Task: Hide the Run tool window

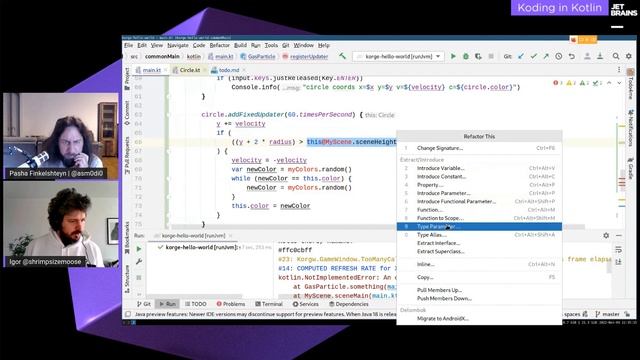Action: click(x=619, y=236)
